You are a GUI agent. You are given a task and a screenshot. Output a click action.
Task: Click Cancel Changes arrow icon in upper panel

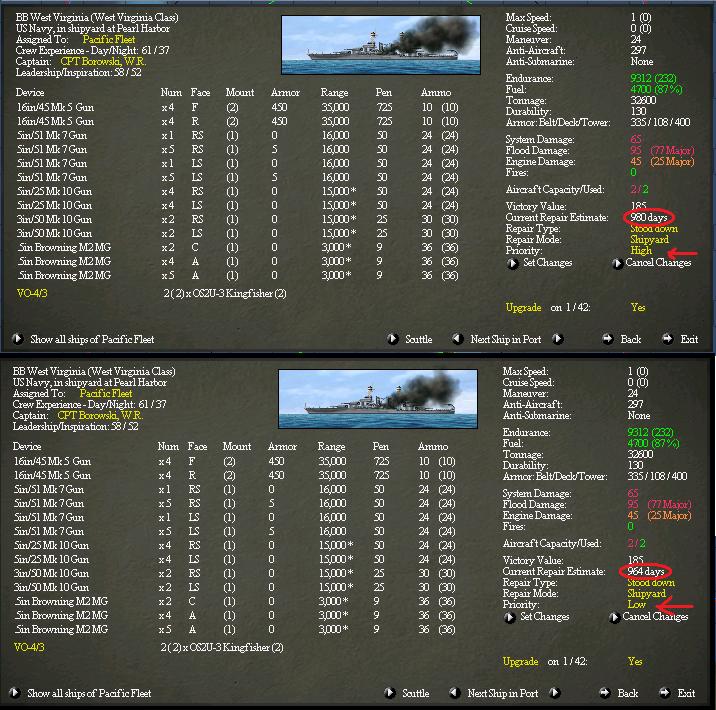[617, 263]
